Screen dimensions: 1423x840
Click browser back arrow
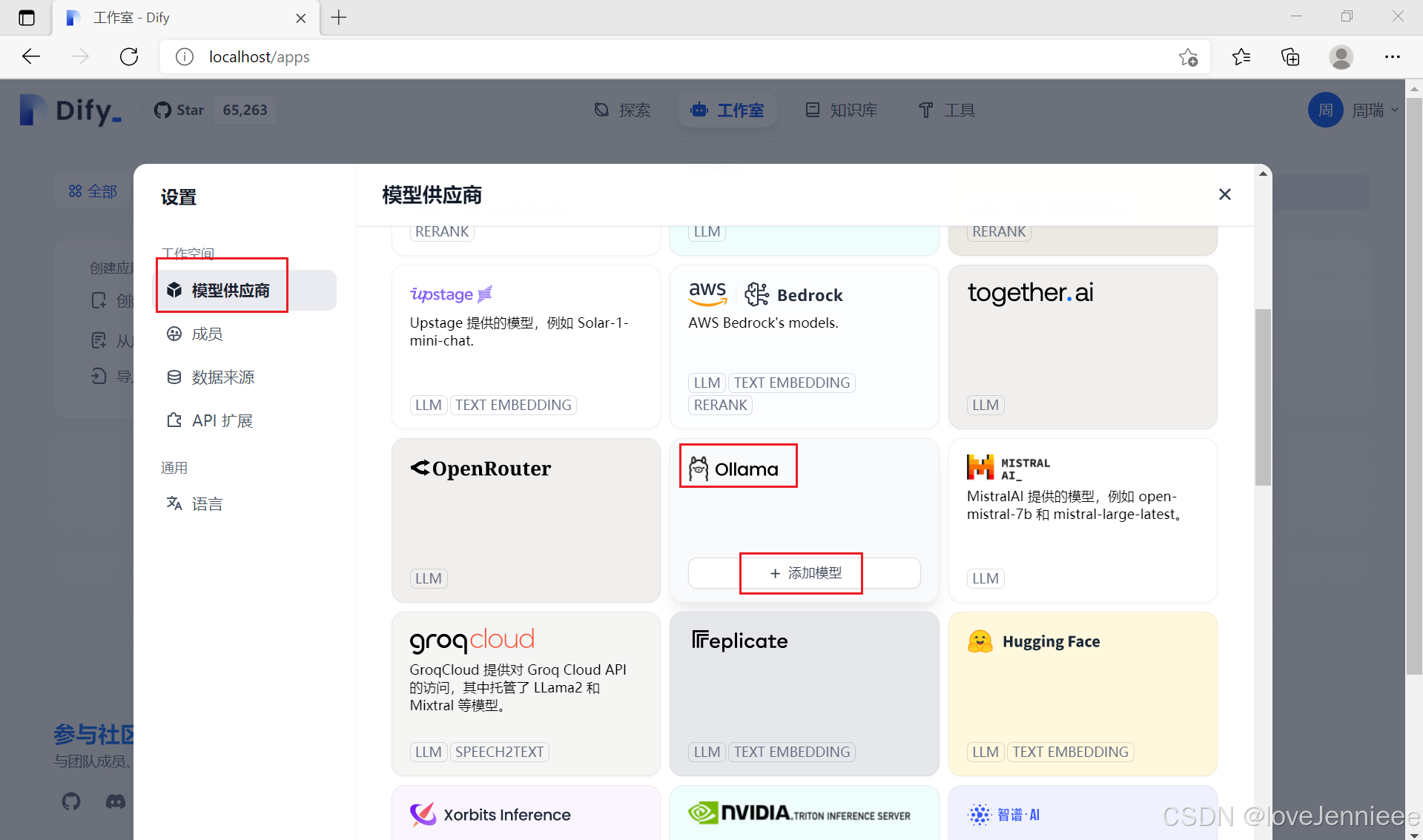[x=30, y=56]
